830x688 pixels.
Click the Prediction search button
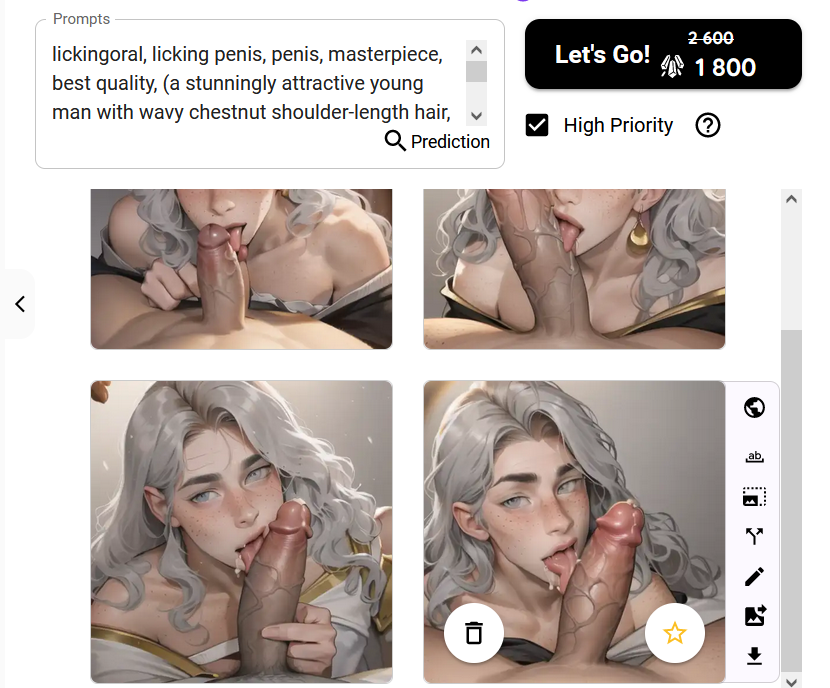[x=437, y=141]
